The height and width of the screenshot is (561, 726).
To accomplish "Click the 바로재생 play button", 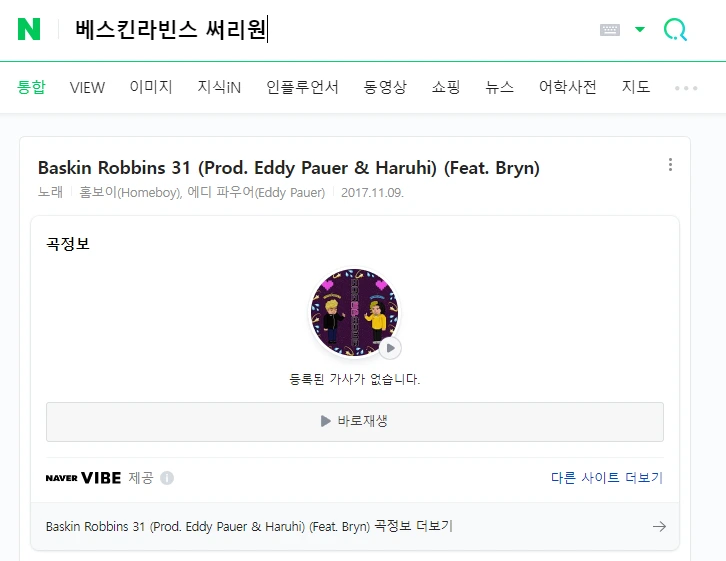I will coord(355,422).
